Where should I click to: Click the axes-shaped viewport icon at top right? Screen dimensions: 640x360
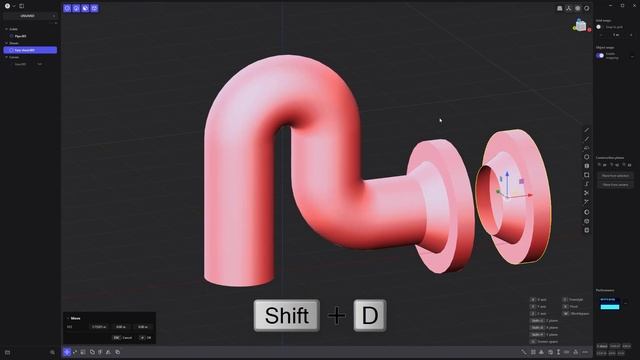tap(569, 8)
